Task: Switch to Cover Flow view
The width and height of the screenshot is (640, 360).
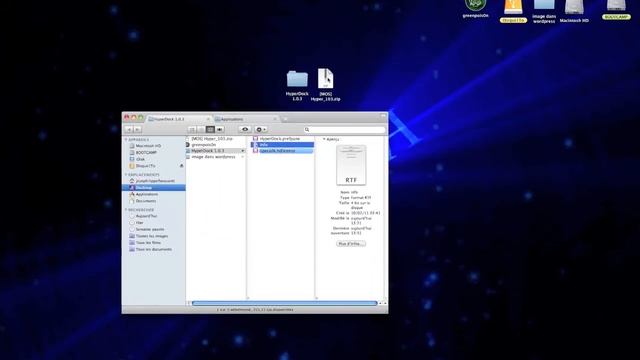Action: coord(220,129)
